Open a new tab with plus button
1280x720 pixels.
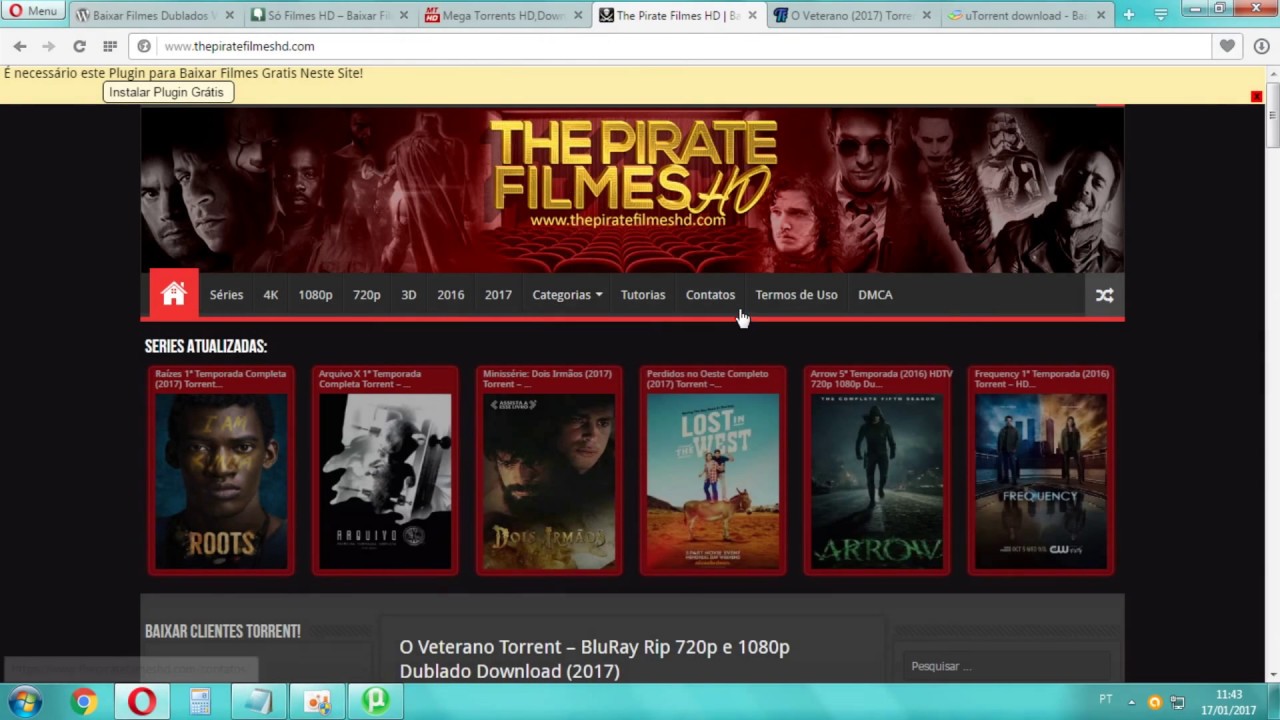pos(1129,15)
